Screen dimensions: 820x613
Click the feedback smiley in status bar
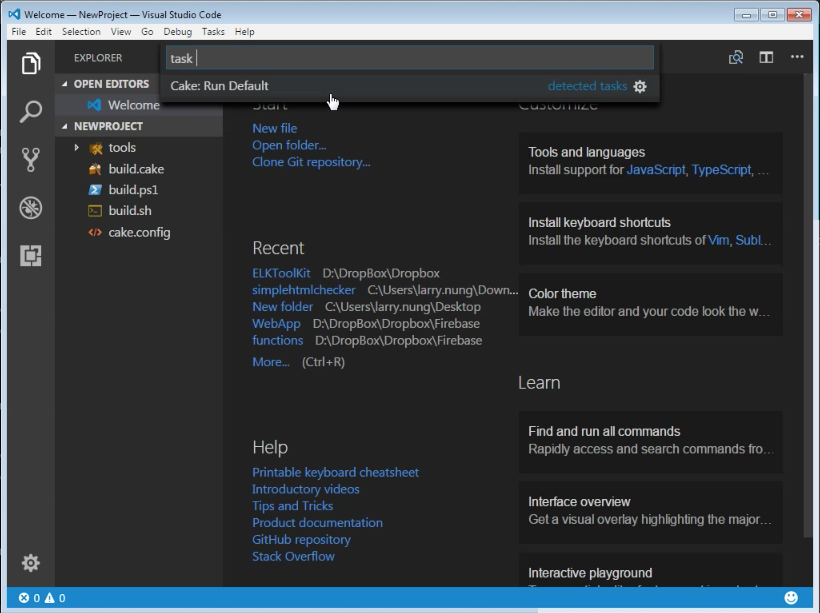791,597
